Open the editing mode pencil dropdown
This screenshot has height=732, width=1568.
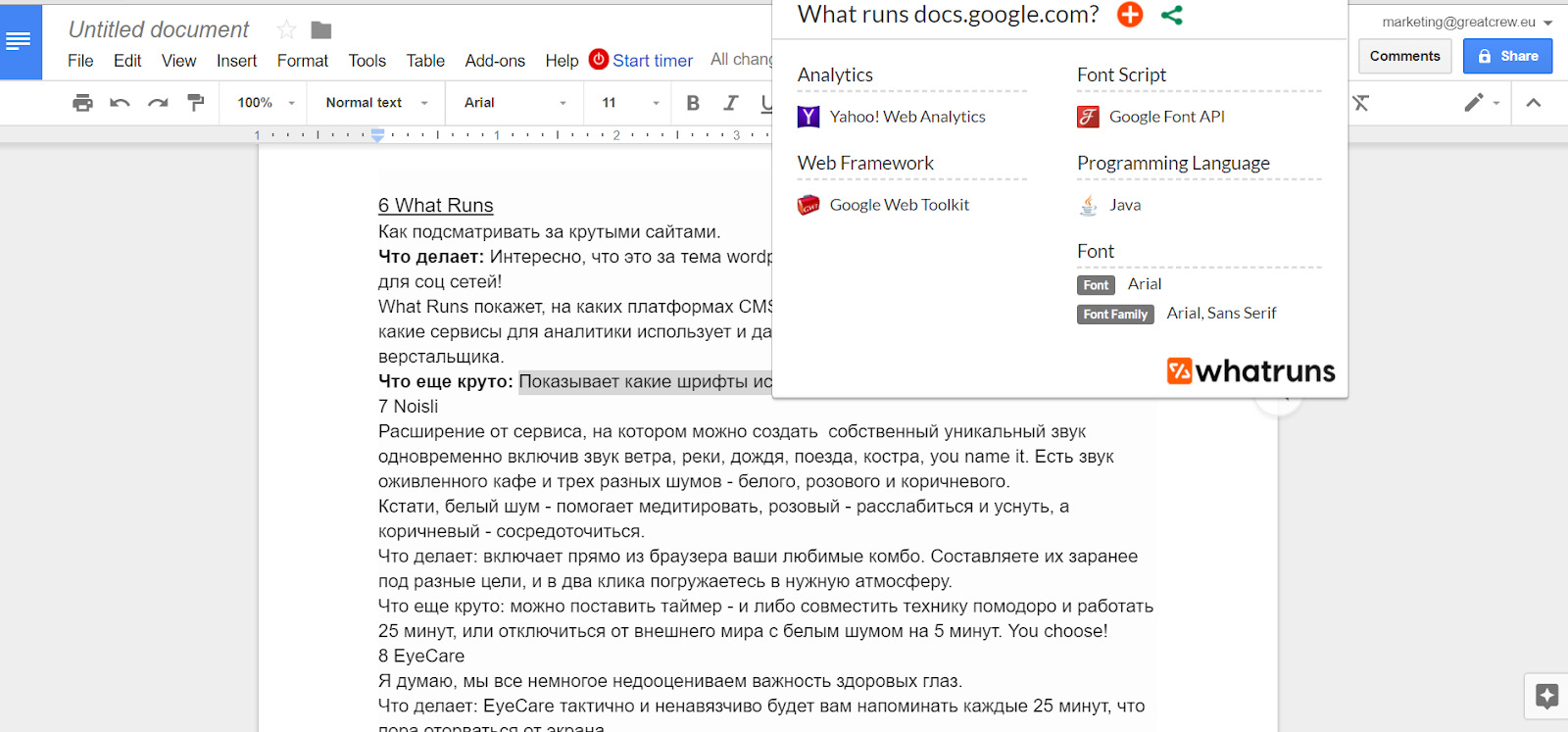pyautogui.click(x=1482, y=103)
